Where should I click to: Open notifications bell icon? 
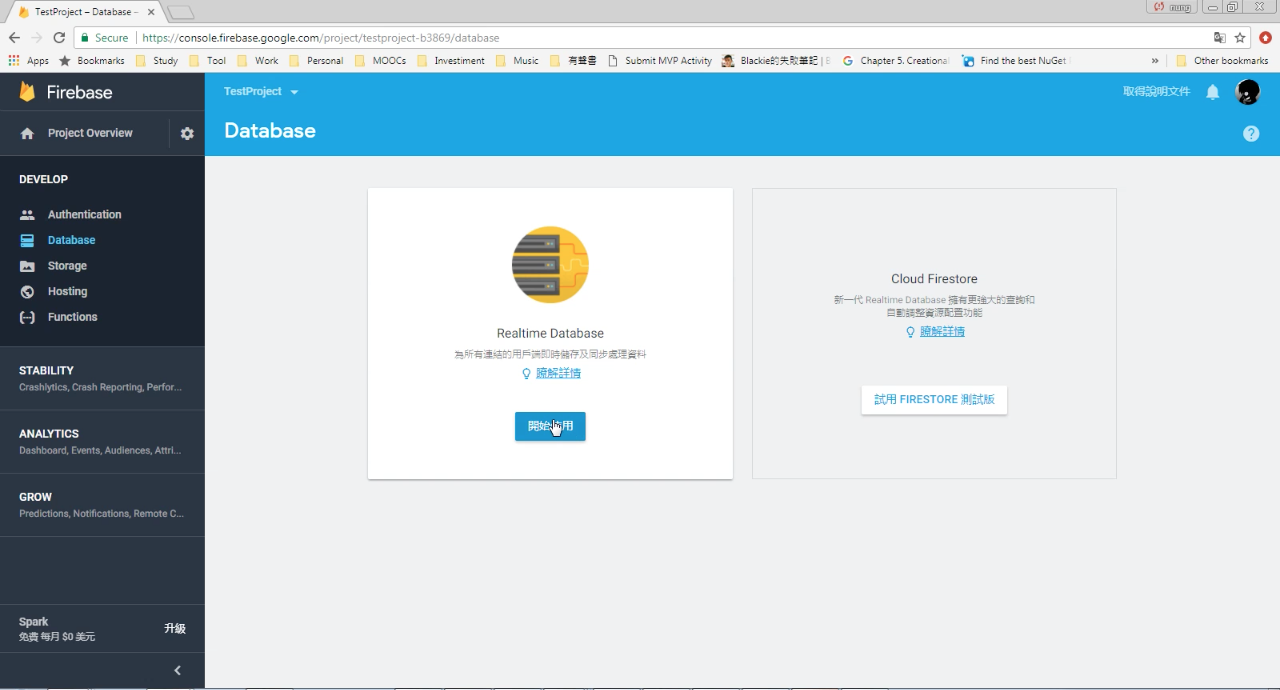pos(1213,92)
